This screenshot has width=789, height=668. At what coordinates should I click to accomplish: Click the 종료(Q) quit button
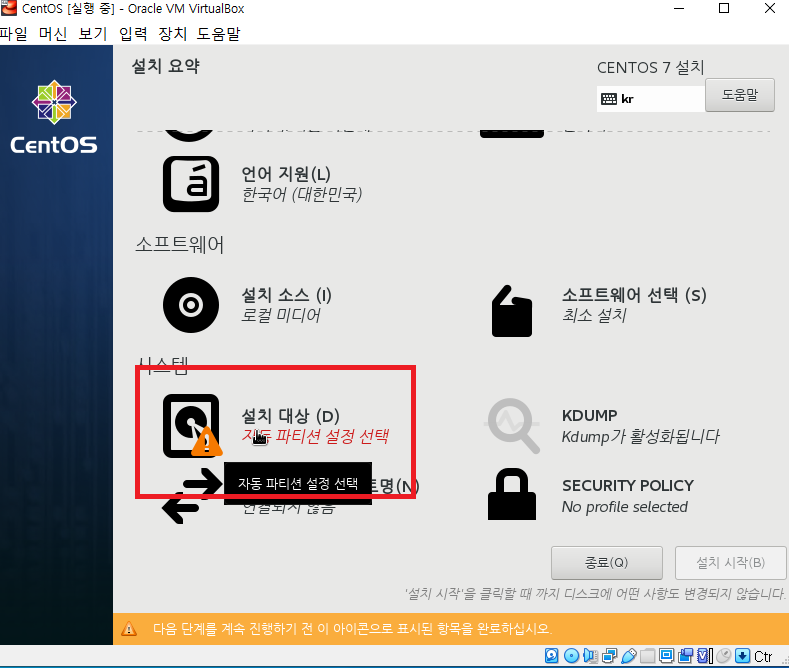pyautogui.click(x=606, y=562)
